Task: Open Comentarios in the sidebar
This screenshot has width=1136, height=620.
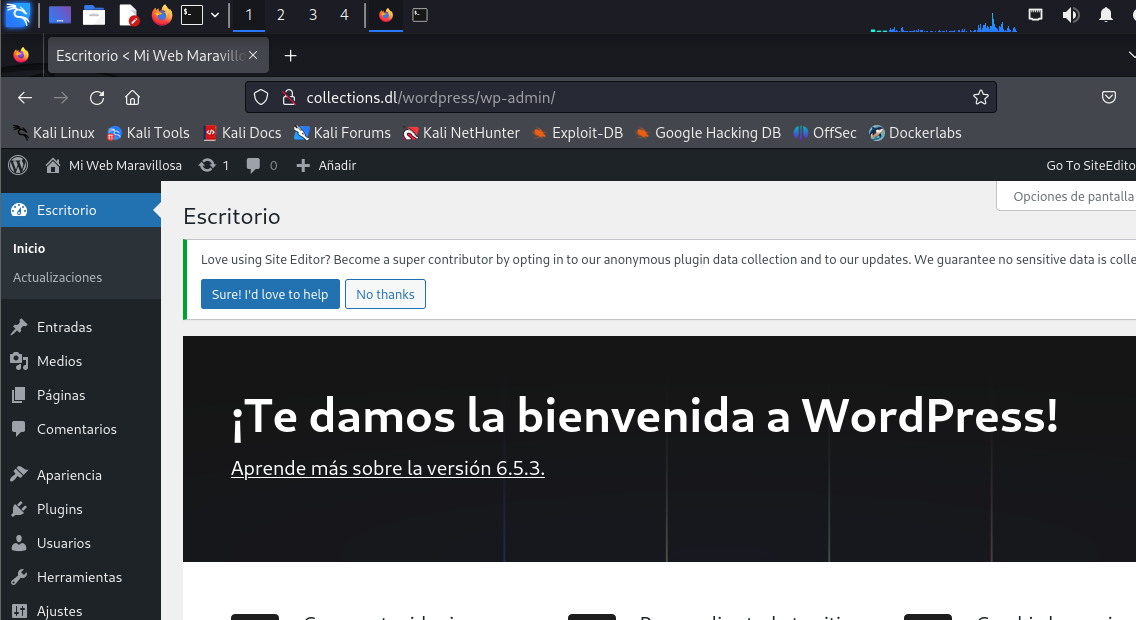Action: coord(80,429)
